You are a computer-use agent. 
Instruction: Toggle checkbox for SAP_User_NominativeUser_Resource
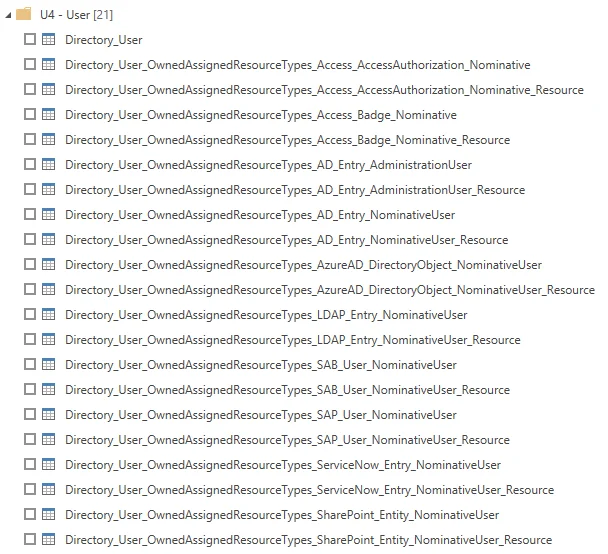(x=30, y=440)
